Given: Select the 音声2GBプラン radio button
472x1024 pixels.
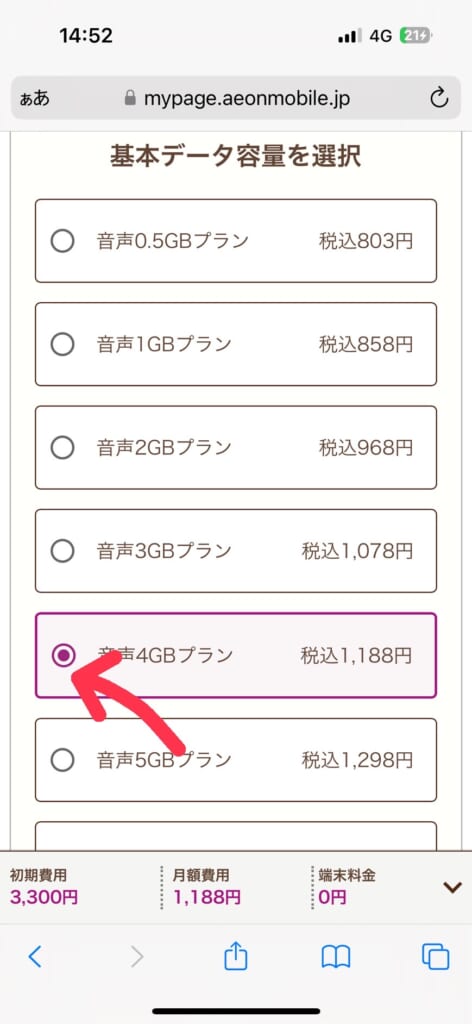Looking at the screenshot, I should 63,448.
